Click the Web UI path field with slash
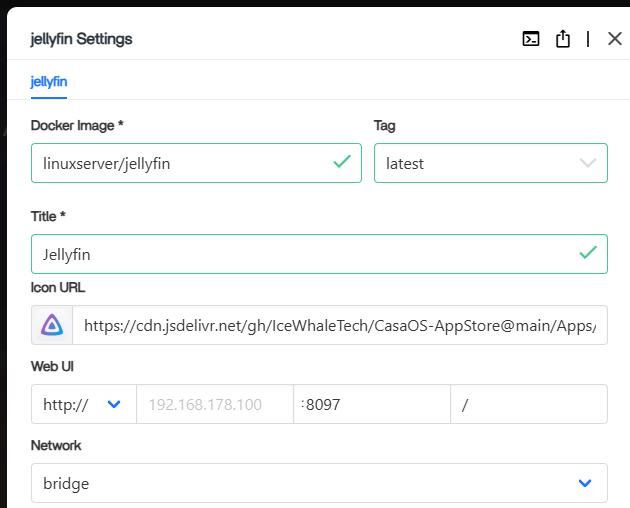This screenshot has width=630, height=508. point(529,405)
